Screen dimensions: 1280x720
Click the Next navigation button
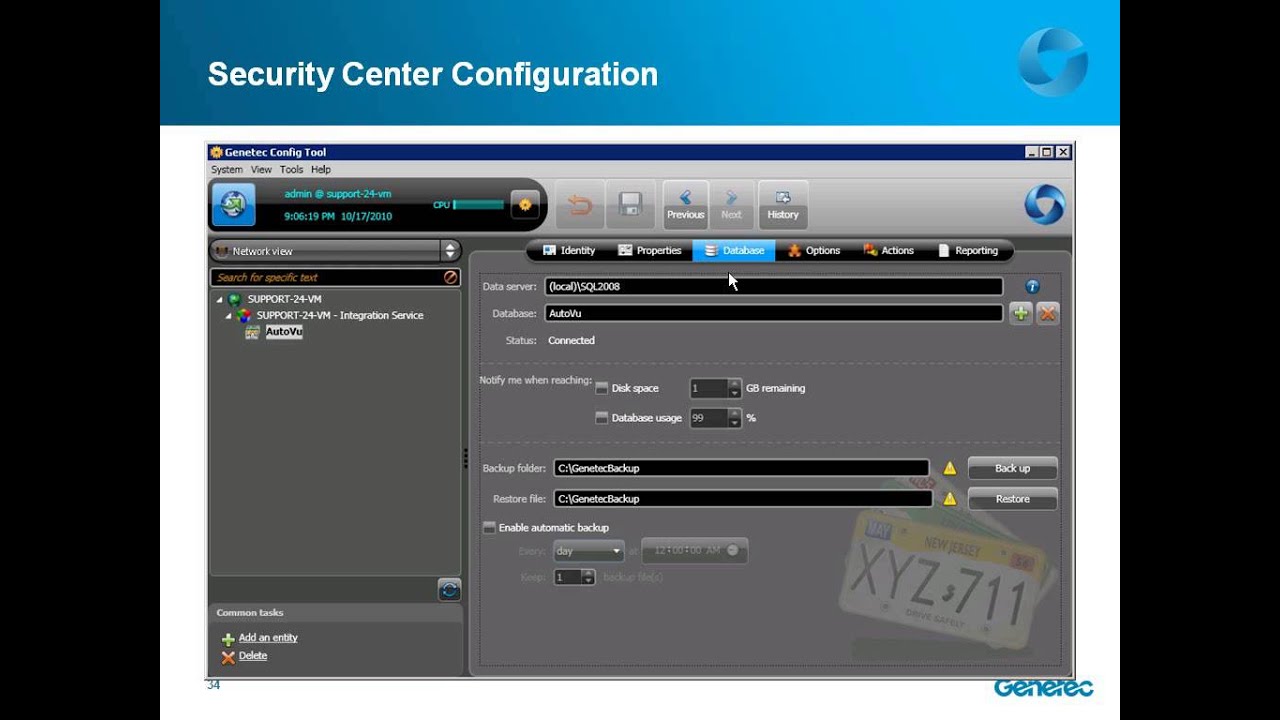coord(731,205)
